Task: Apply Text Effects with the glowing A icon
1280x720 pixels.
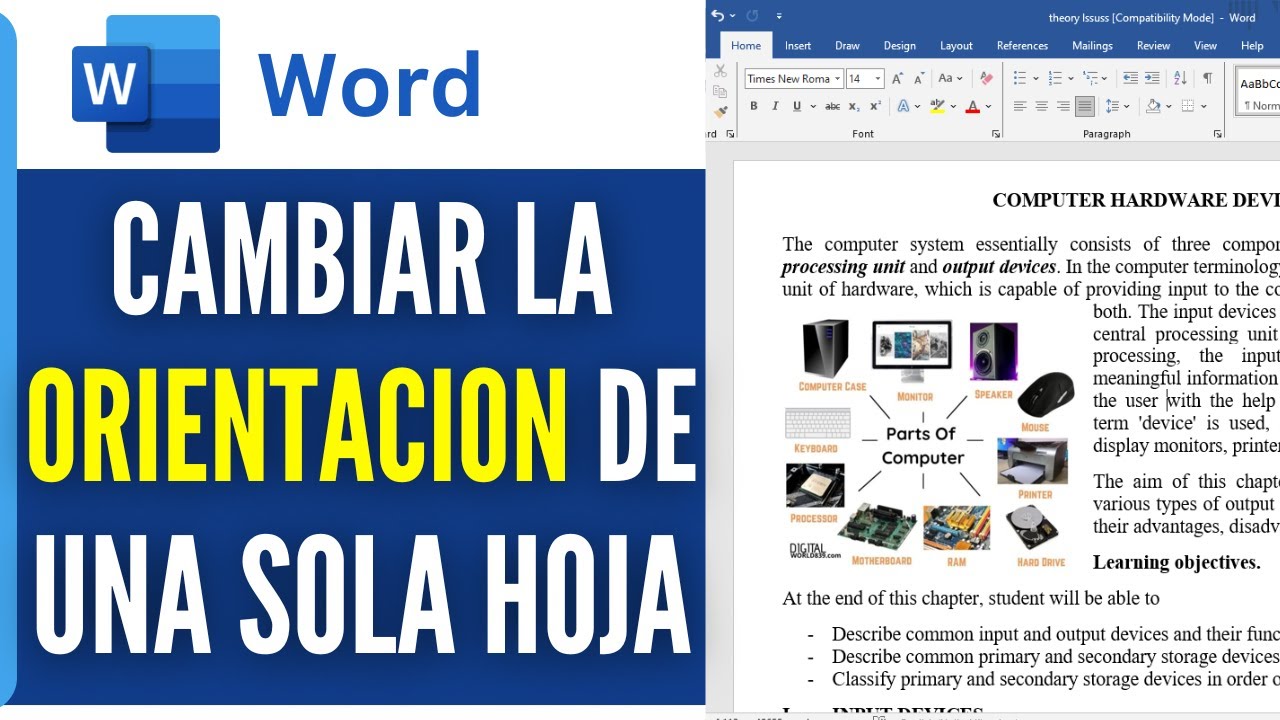Action: click(903, 106)
